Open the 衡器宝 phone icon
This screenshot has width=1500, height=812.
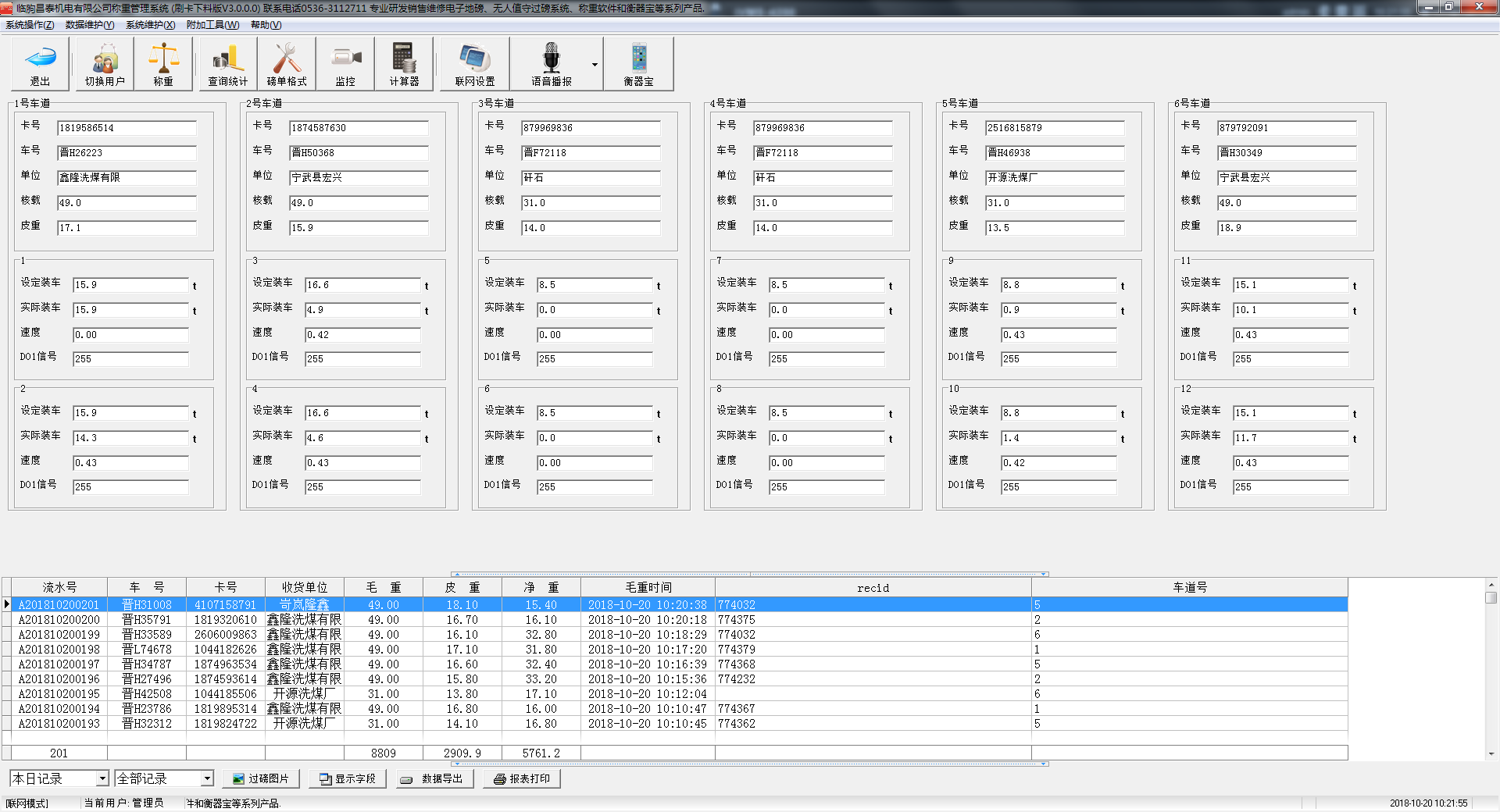click(638, 64)
